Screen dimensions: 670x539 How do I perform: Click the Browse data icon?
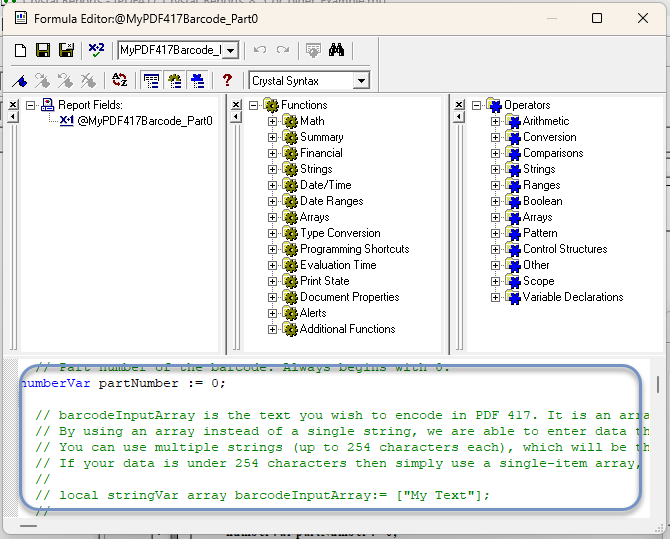click(313, 50)
